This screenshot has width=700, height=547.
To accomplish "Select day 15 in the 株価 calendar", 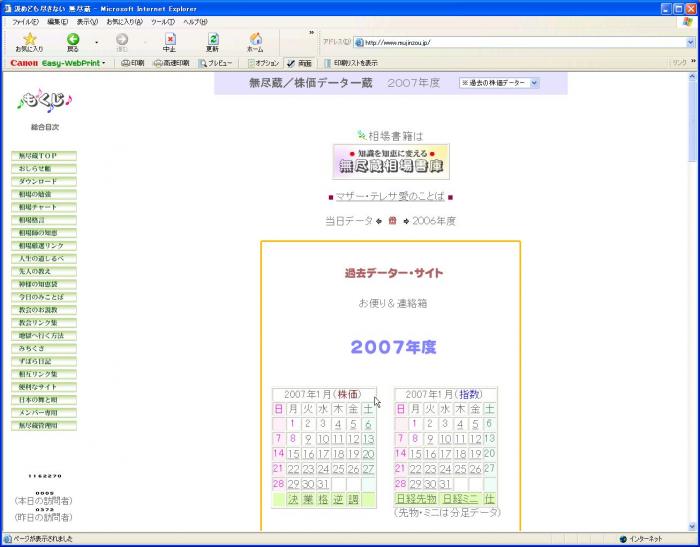I will click(x=294, y=454).
